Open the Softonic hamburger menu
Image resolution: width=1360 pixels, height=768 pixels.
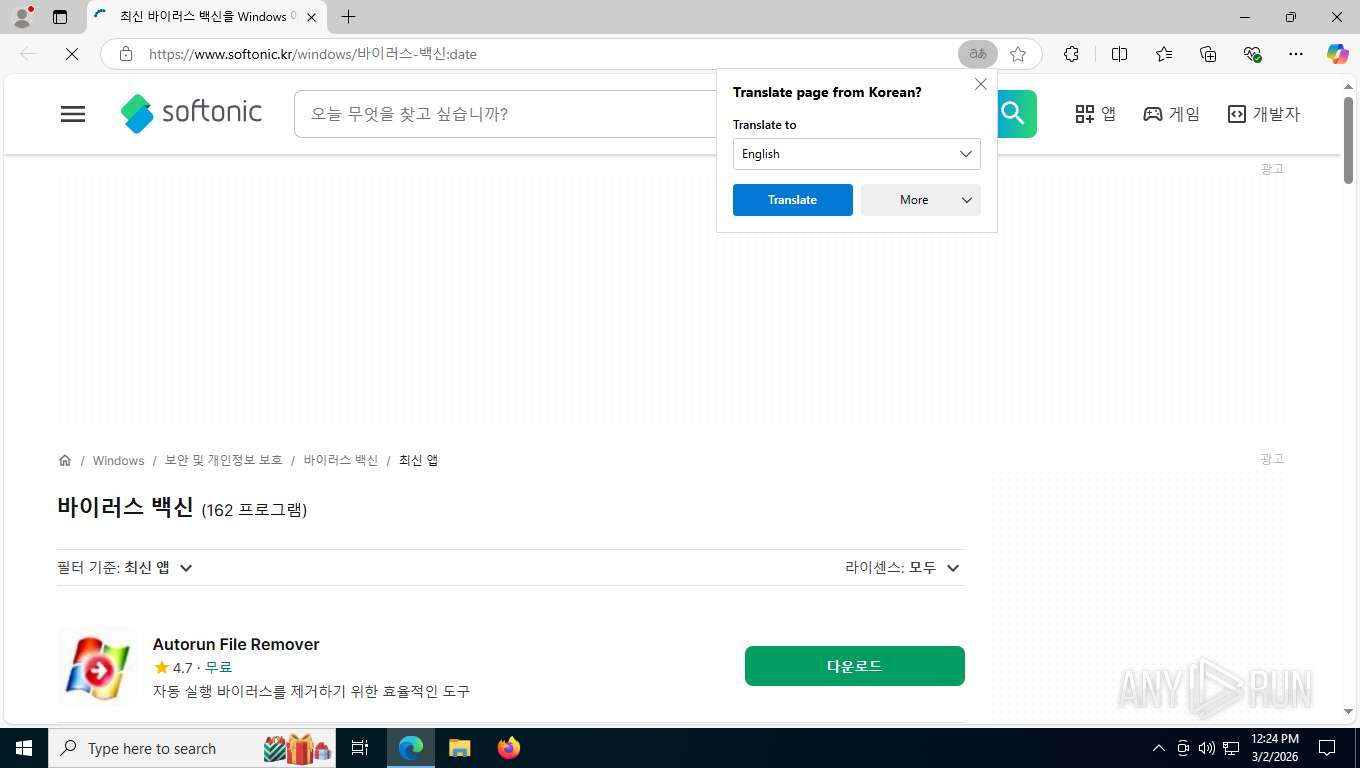[x=73, y=114]
